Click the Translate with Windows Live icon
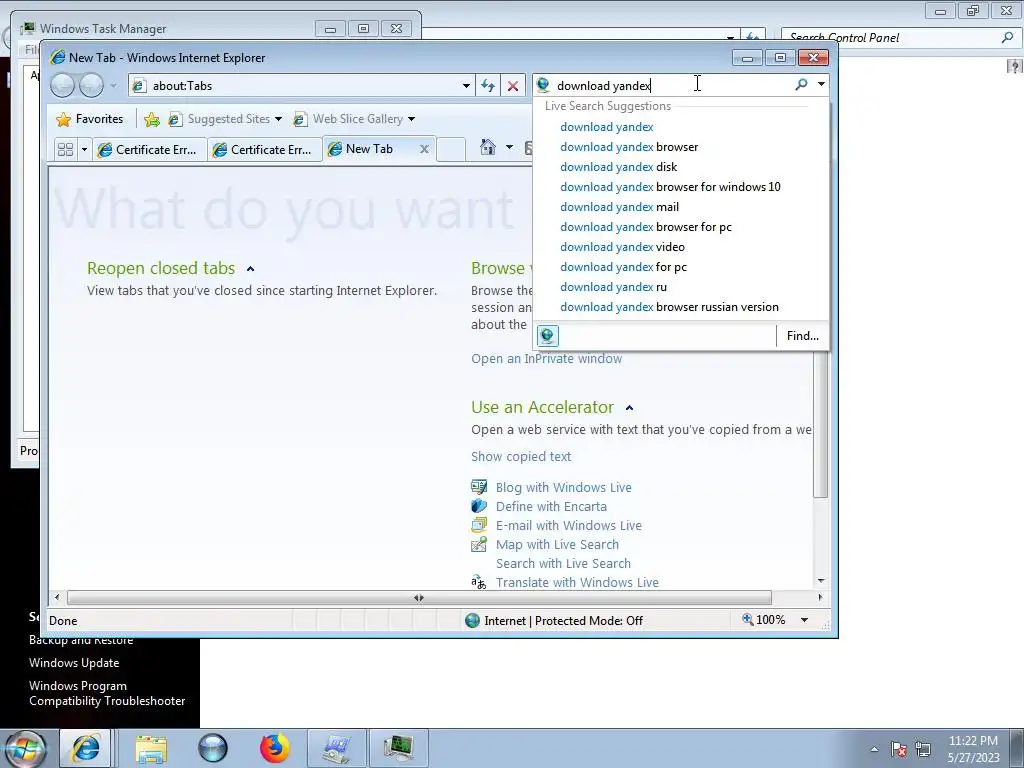Viewport: 1024px width, 768px height. pyautogui.click(x=479, y=582)
